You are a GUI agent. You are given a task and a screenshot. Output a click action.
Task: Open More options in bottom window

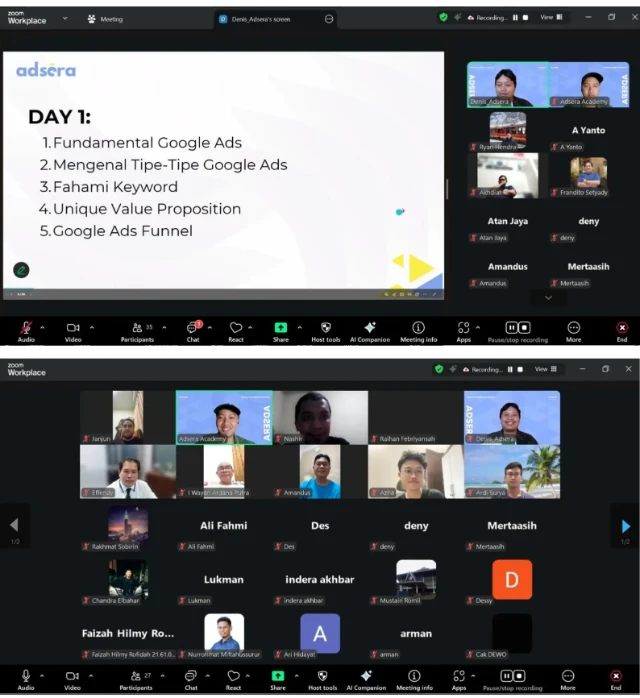pyautogui.click(x=568, y=680)
